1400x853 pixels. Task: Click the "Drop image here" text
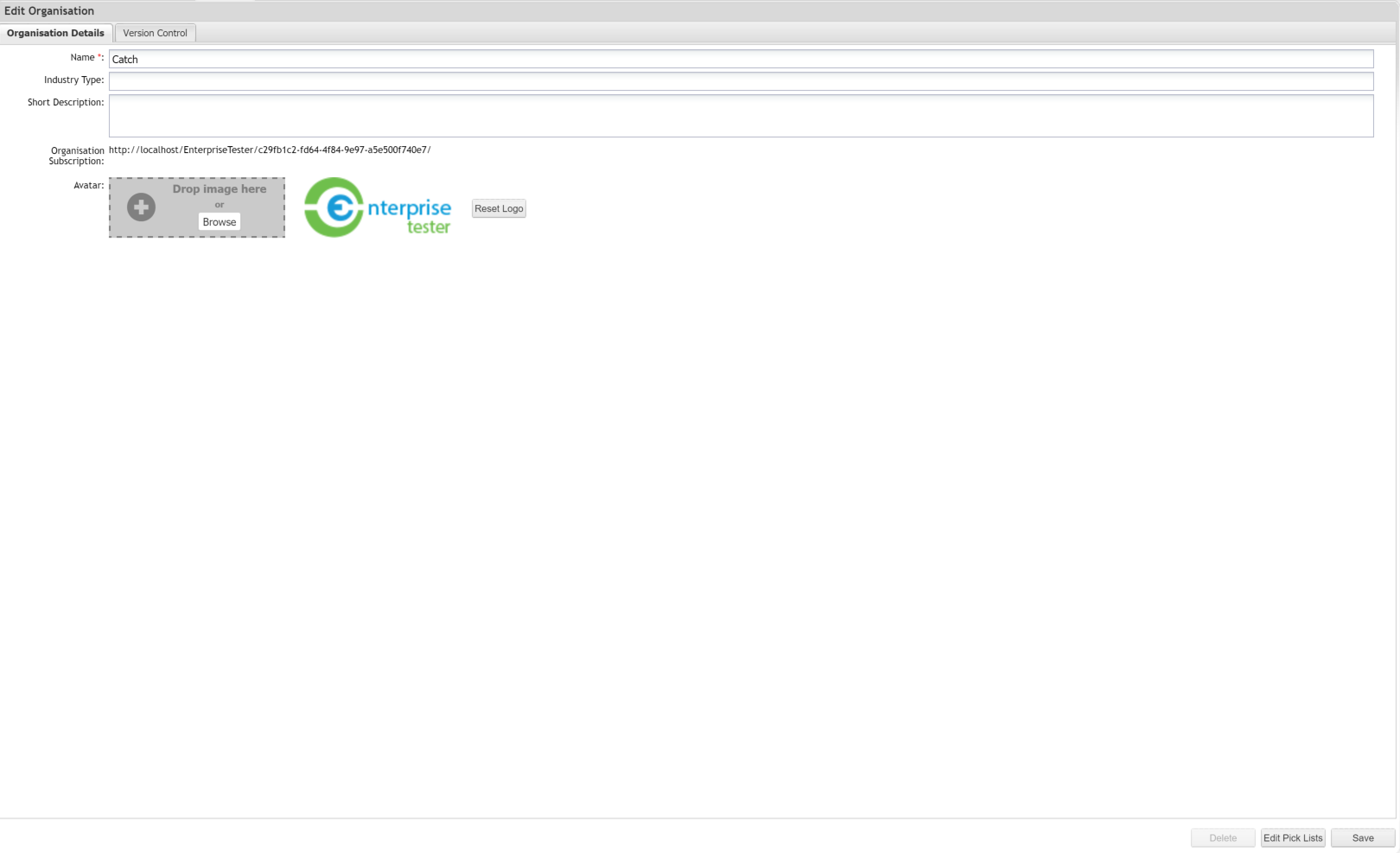click(219, 189)
